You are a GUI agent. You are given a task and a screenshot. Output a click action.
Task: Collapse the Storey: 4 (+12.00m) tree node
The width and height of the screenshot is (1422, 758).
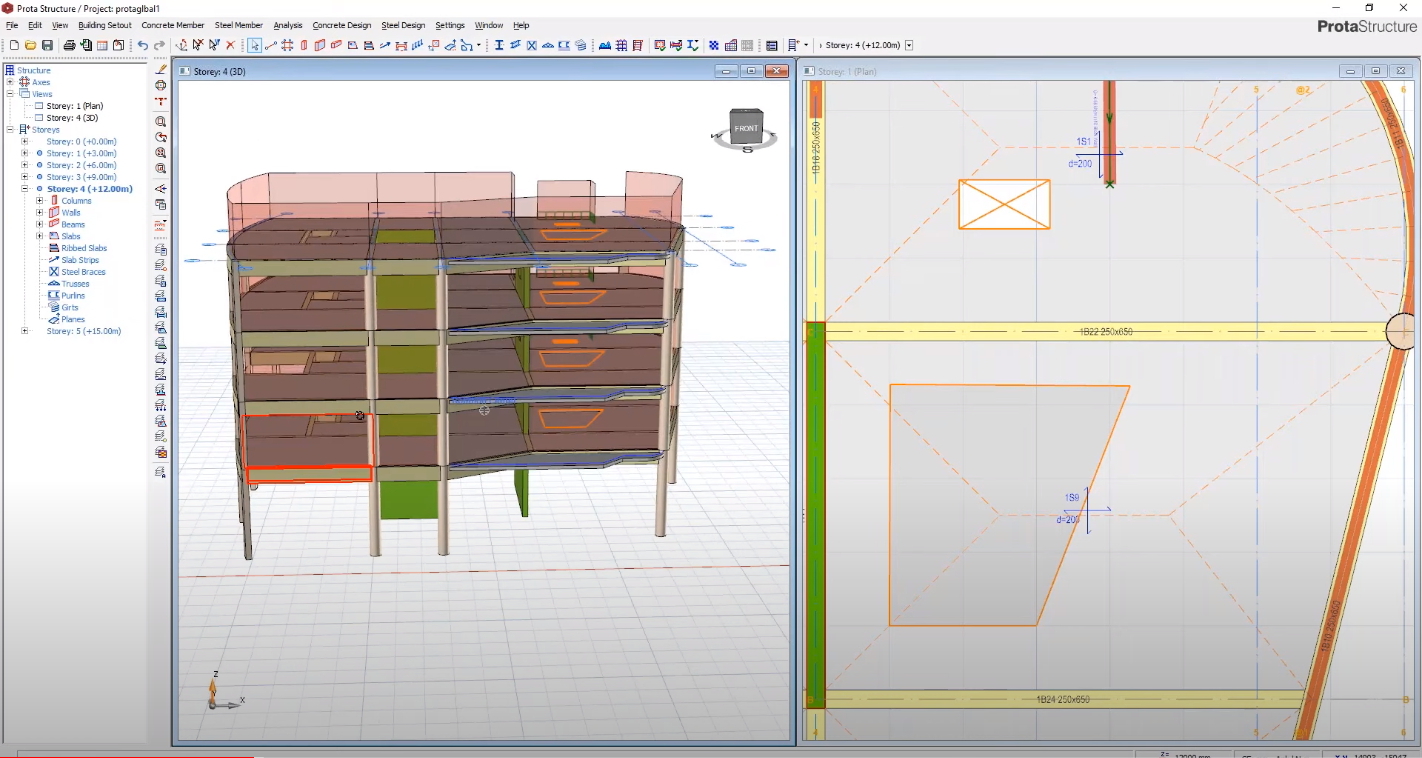tap(22, 188)
